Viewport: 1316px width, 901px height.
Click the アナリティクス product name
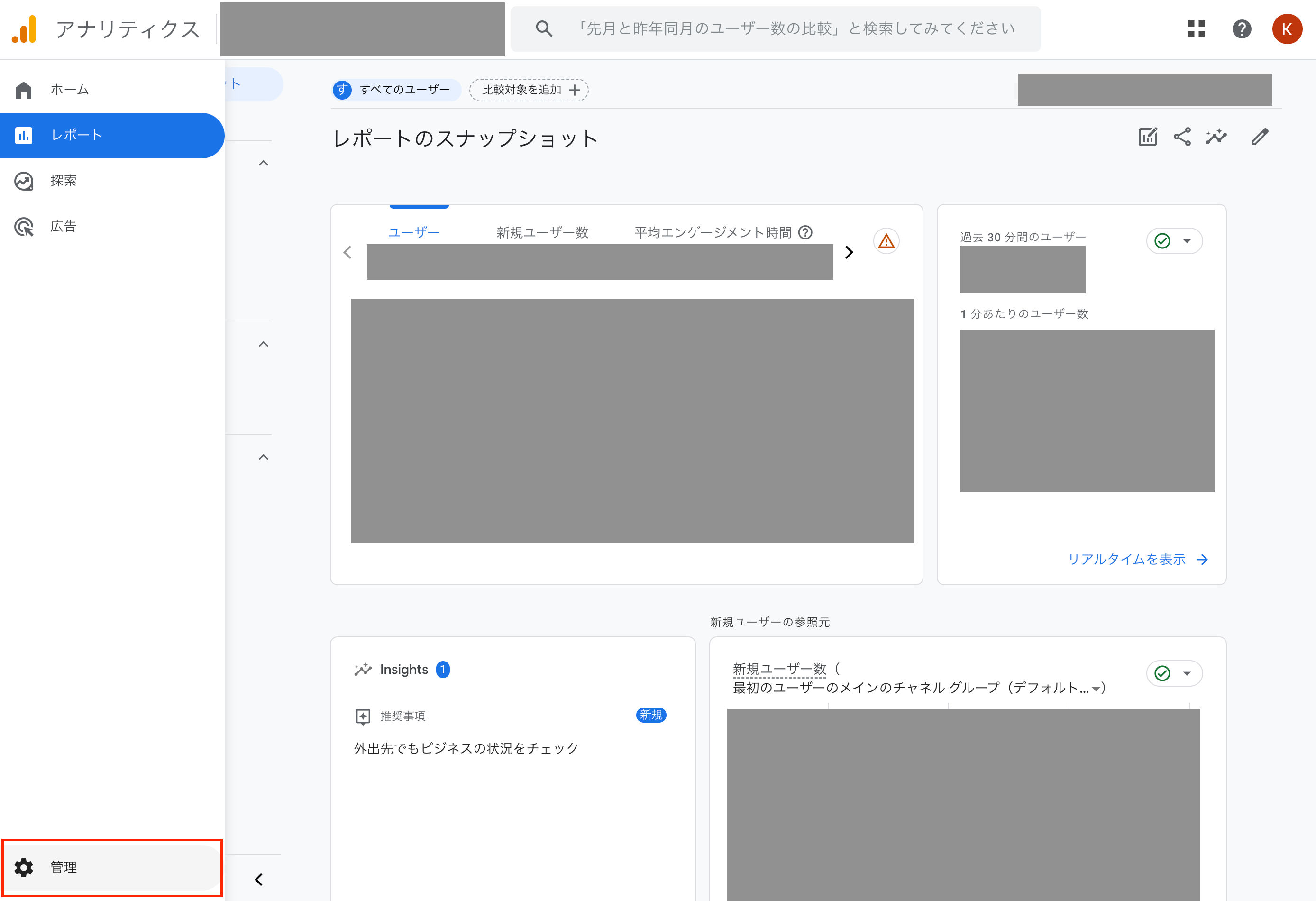point(128,29)
